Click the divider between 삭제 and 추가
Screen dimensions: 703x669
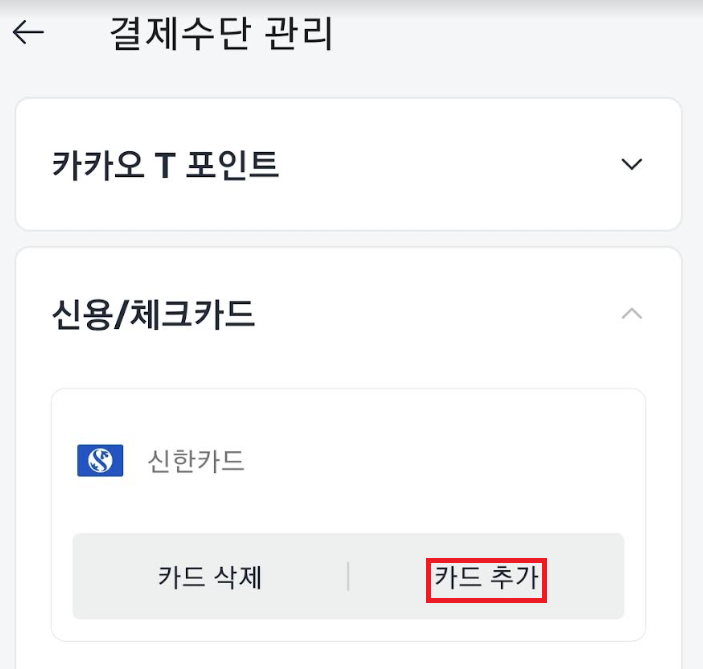(348, 577)
